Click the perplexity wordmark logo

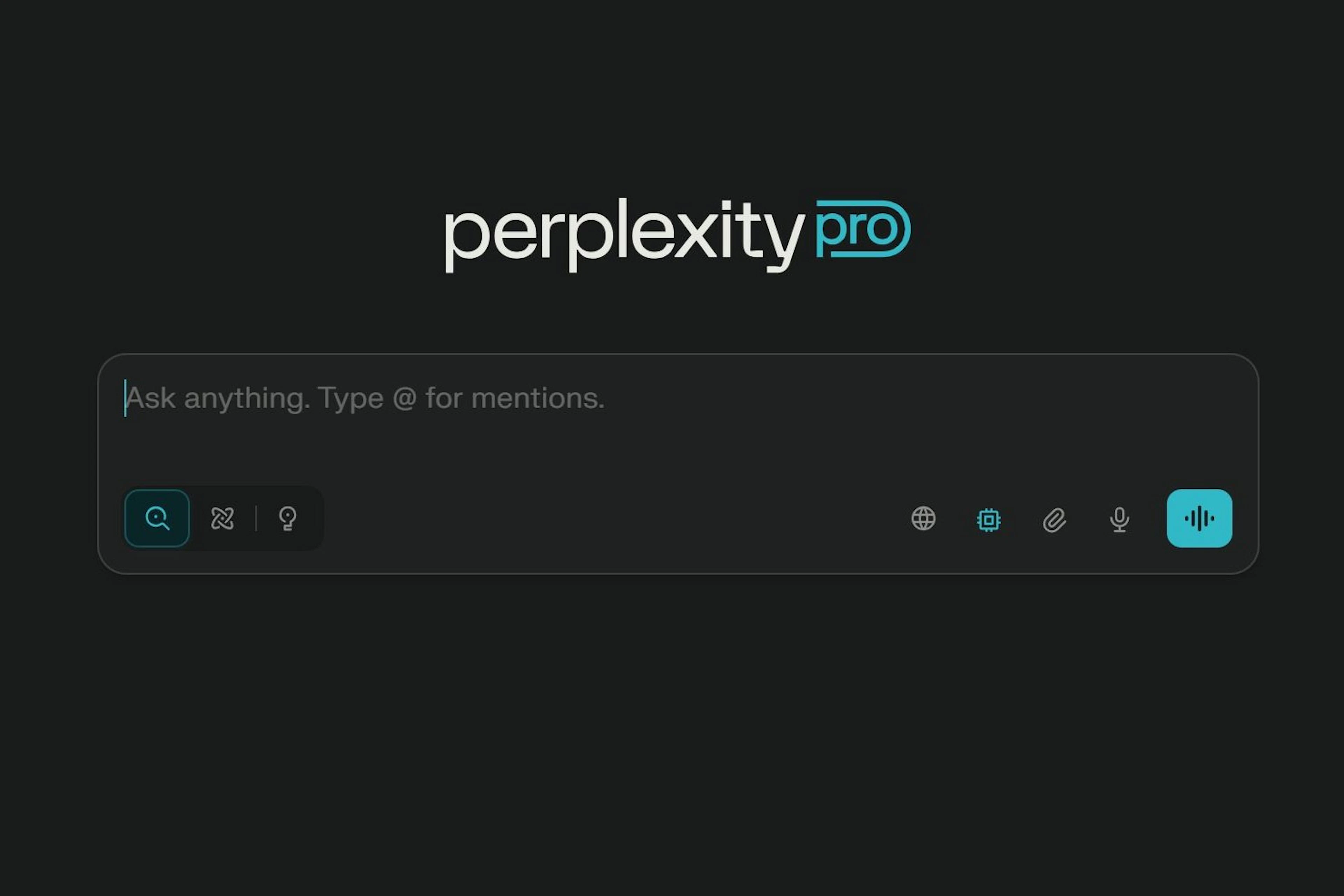pyautogui.click(x=624, y=234)
